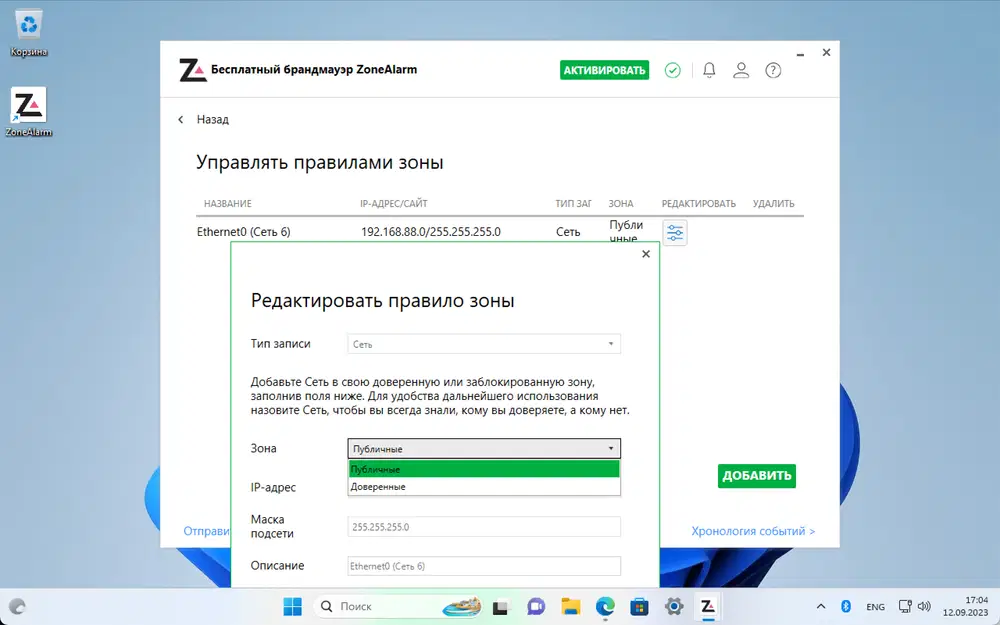Click the taskbar Поиск search box

(x=397, y=607)
